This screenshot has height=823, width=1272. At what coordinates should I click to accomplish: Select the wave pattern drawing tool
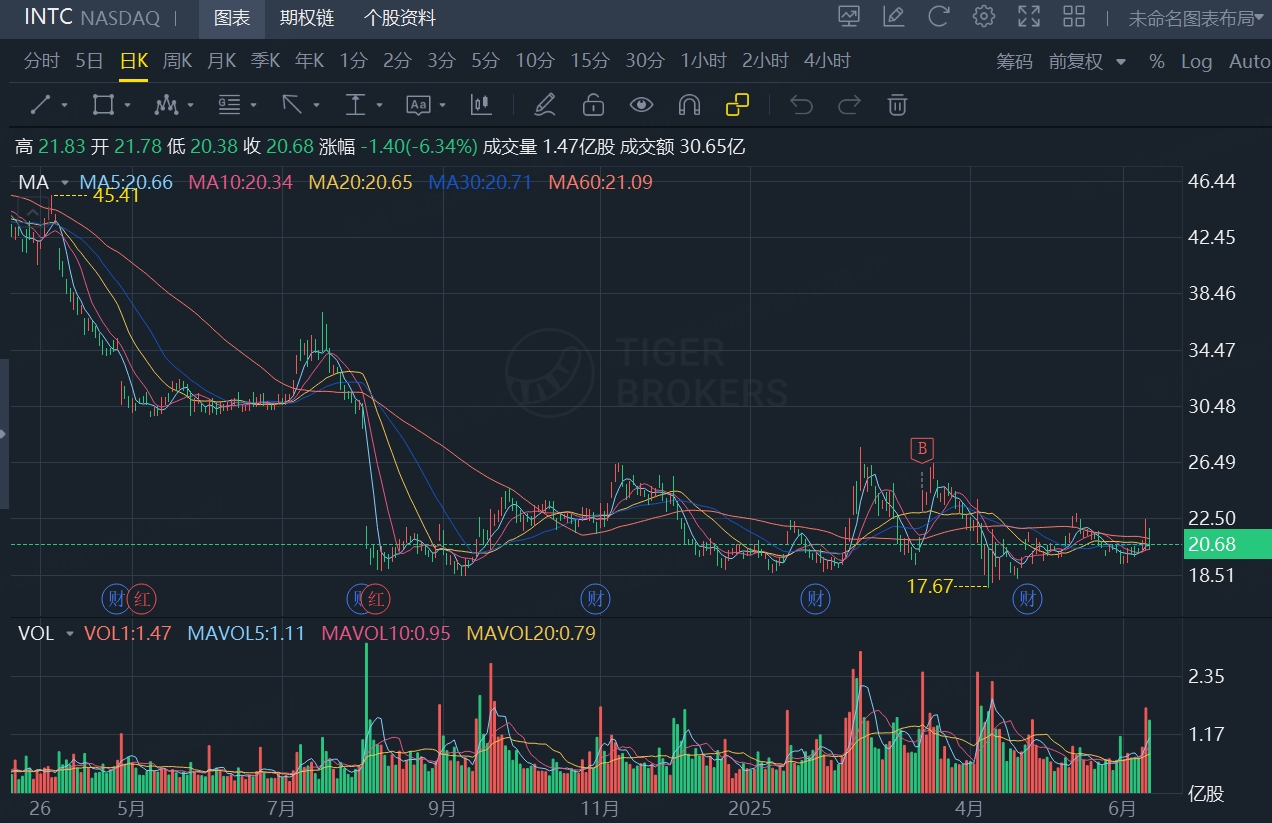tap(166, 104)
